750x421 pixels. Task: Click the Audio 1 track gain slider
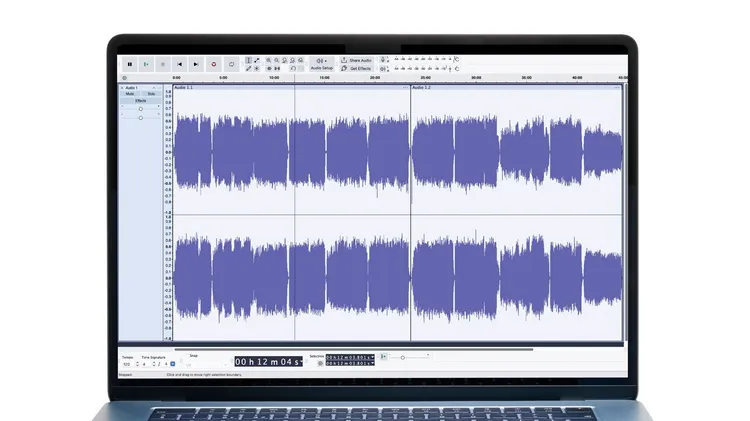point(140,109)
